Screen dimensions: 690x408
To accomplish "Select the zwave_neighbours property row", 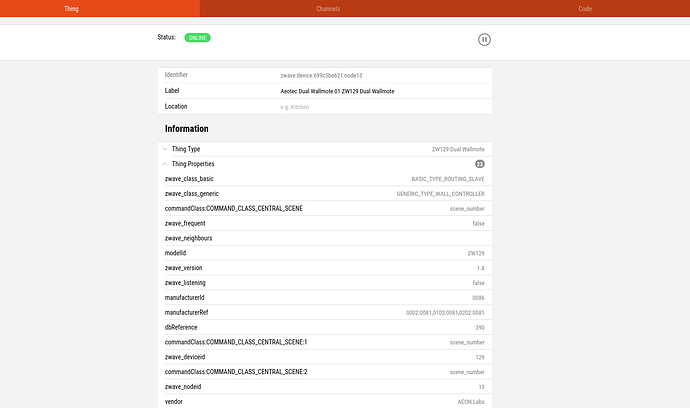I will click(x=325, y=238).
